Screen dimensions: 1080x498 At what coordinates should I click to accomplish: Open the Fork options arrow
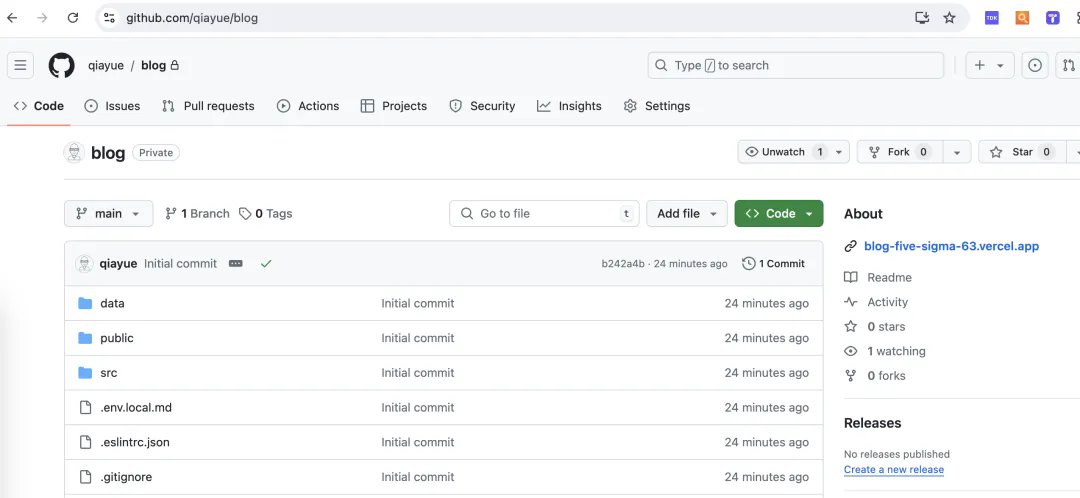coord(957,152)
